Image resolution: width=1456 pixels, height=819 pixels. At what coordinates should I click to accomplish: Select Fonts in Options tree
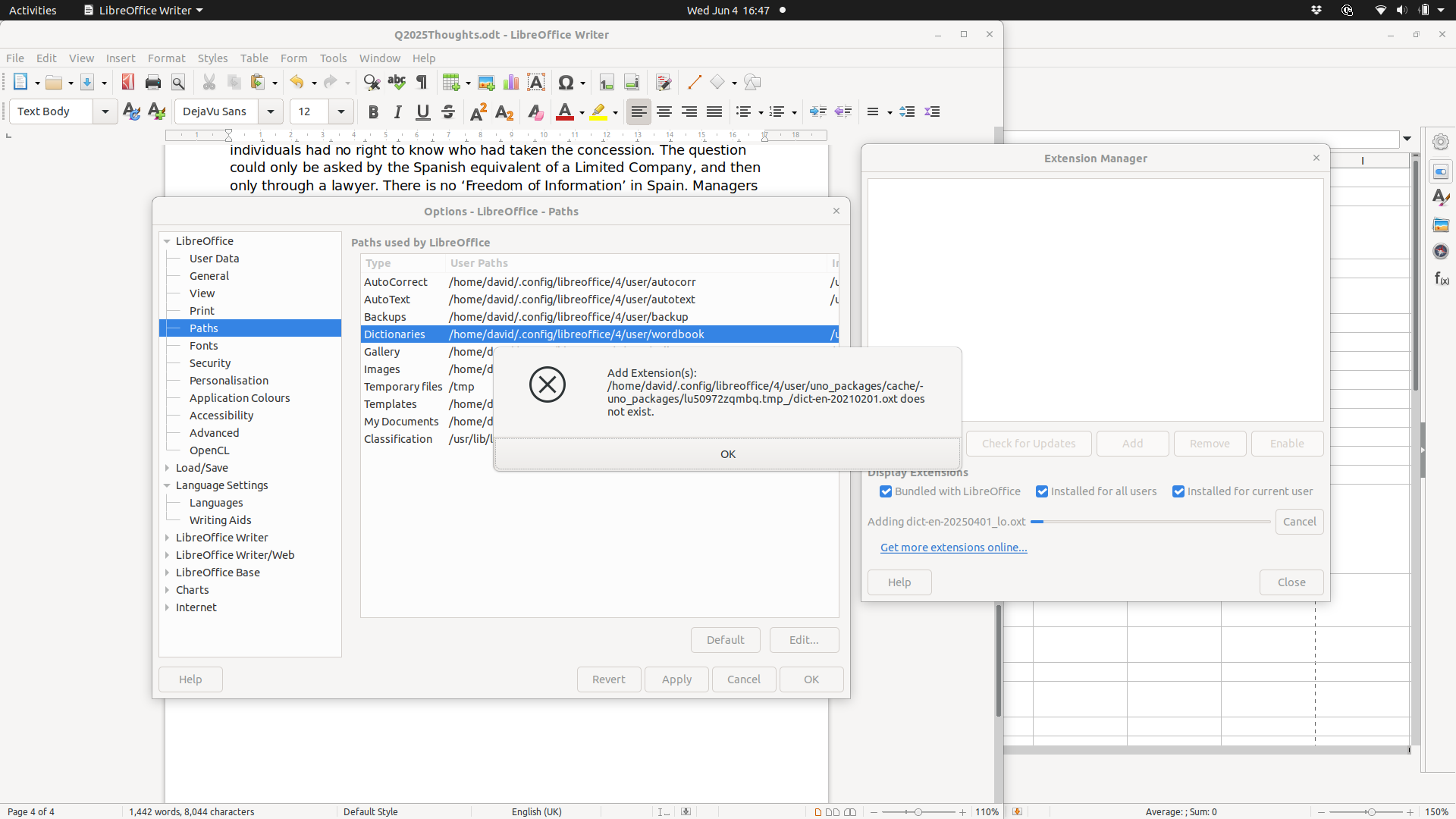tap(203, 346)
